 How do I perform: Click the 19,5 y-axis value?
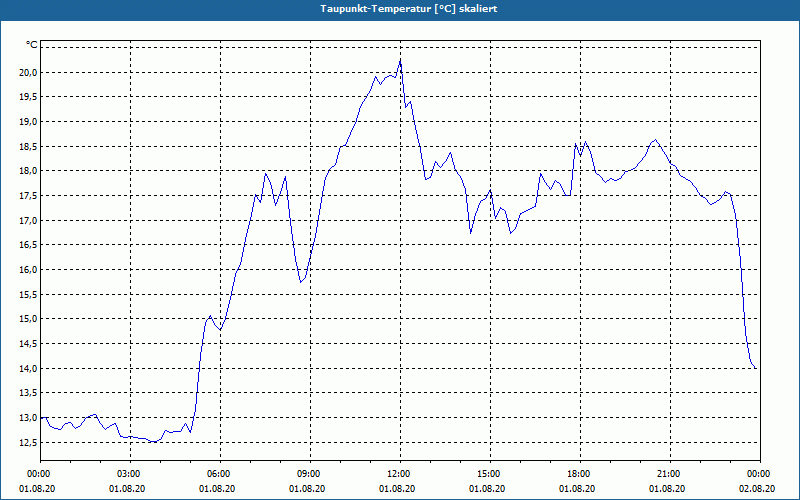pos(29,97)
